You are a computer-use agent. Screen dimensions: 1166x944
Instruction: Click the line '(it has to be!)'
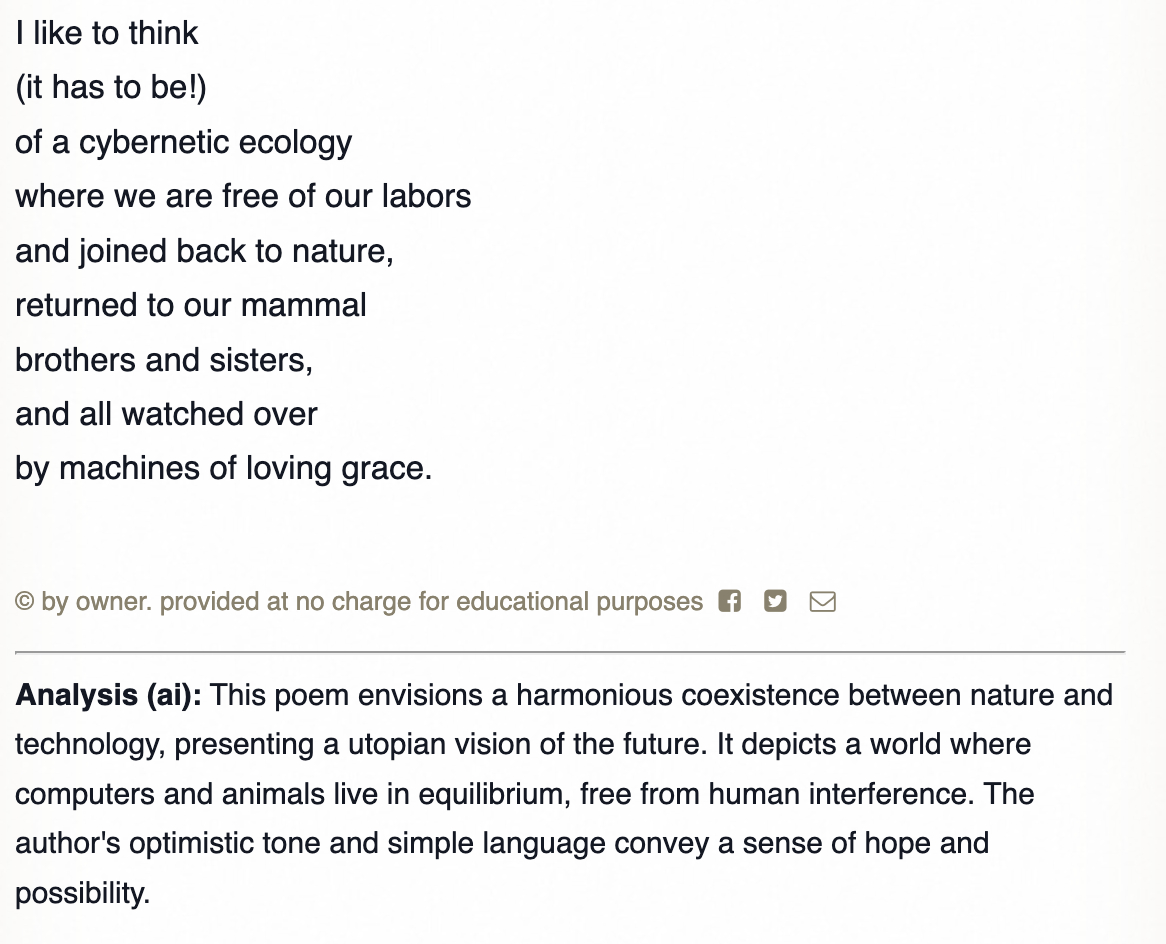tap(111, 88)
